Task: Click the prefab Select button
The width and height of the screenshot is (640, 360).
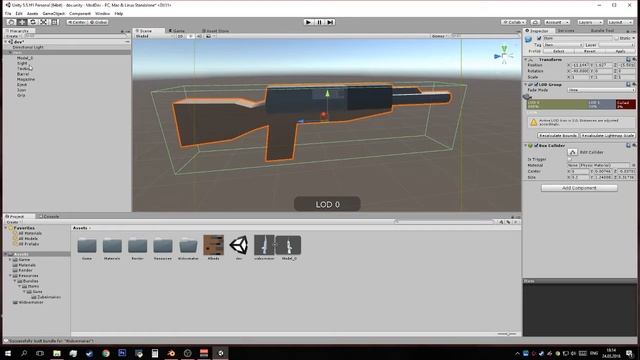Action: (558, 51)
